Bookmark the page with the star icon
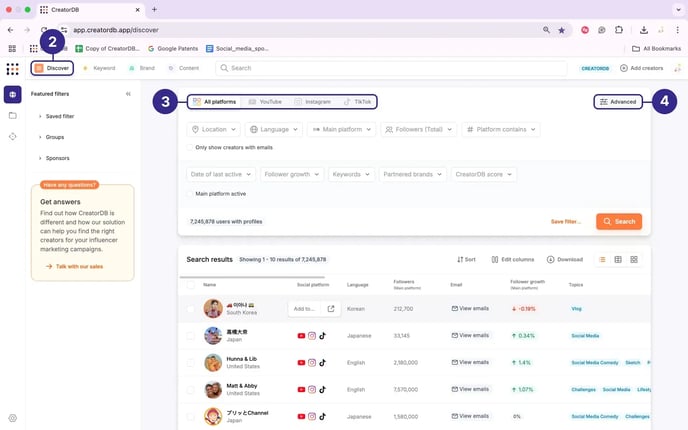This screenshot has width=688, height=430. (562, 30)
